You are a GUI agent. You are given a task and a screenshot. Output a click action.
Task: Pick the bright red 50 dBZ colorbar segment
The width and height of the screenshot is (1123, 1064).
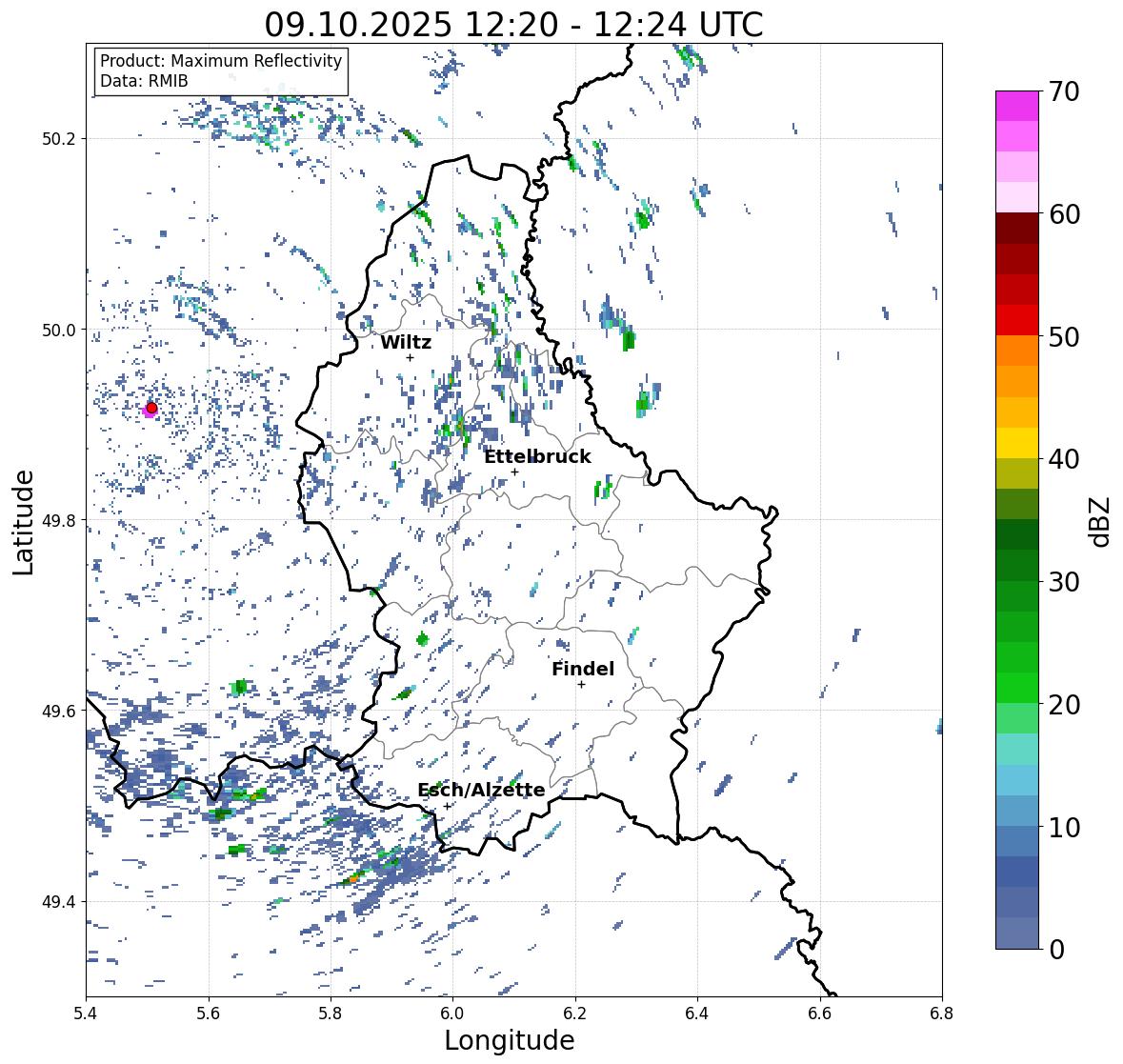point(1017,320)
